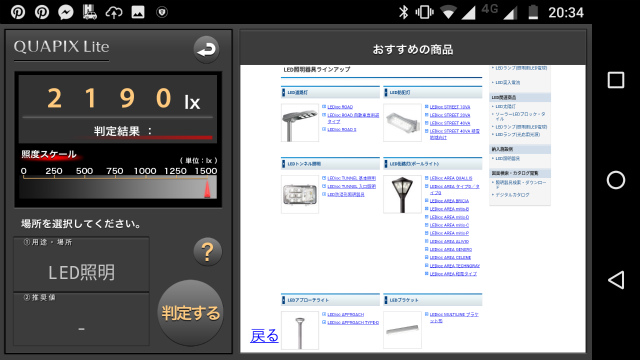Open the LEDioc STREET 20VA link
Viewport: 640px width, 360px height.
pos(450,115)
